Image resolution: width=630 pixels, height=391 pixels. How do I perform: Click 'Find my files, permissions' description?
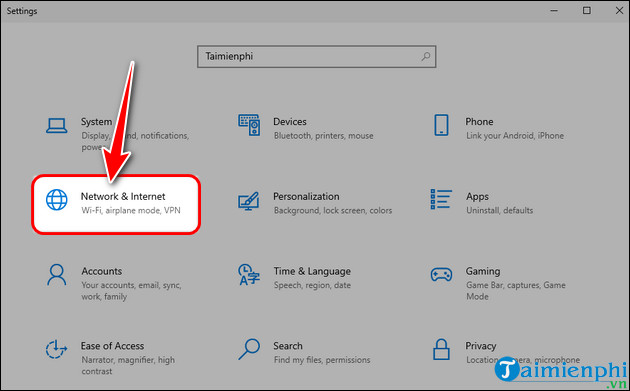[322, 360]
